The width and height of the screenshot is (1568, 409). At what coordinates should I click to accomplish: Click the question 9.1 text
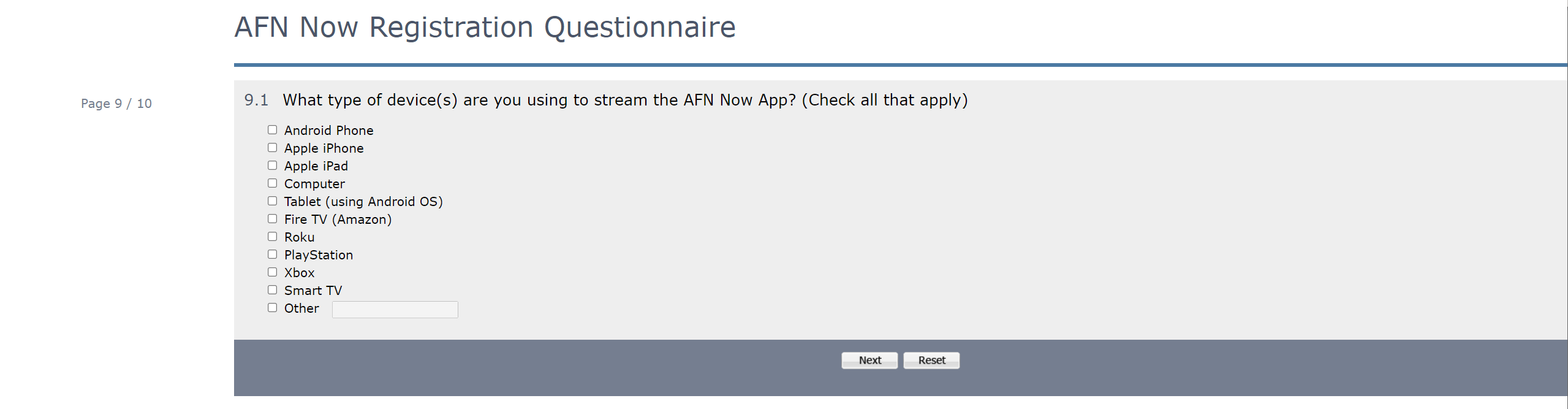coord(624,100)
